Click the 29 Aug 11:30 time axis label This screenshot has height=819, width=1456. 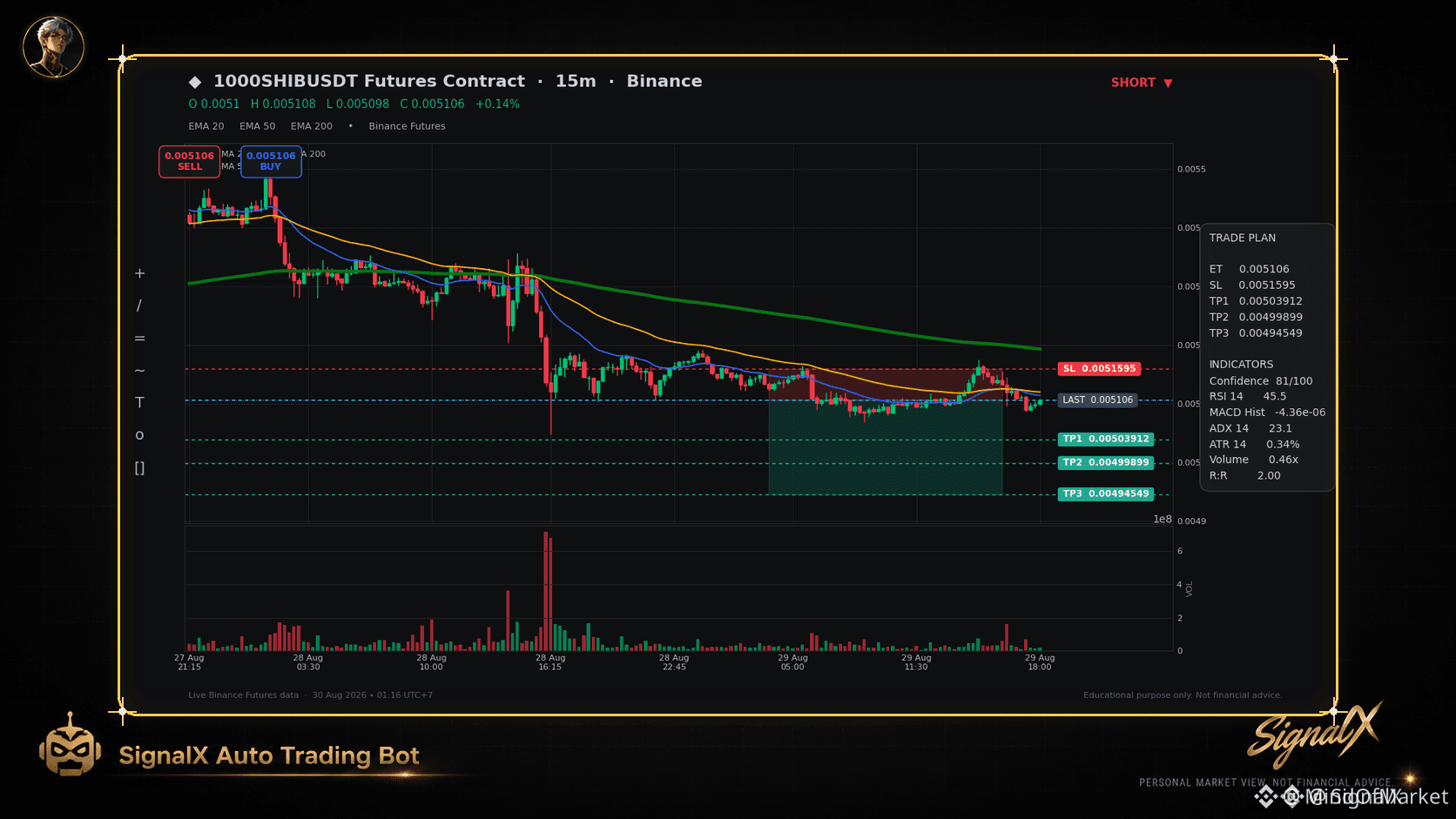[x=917, y=662]
